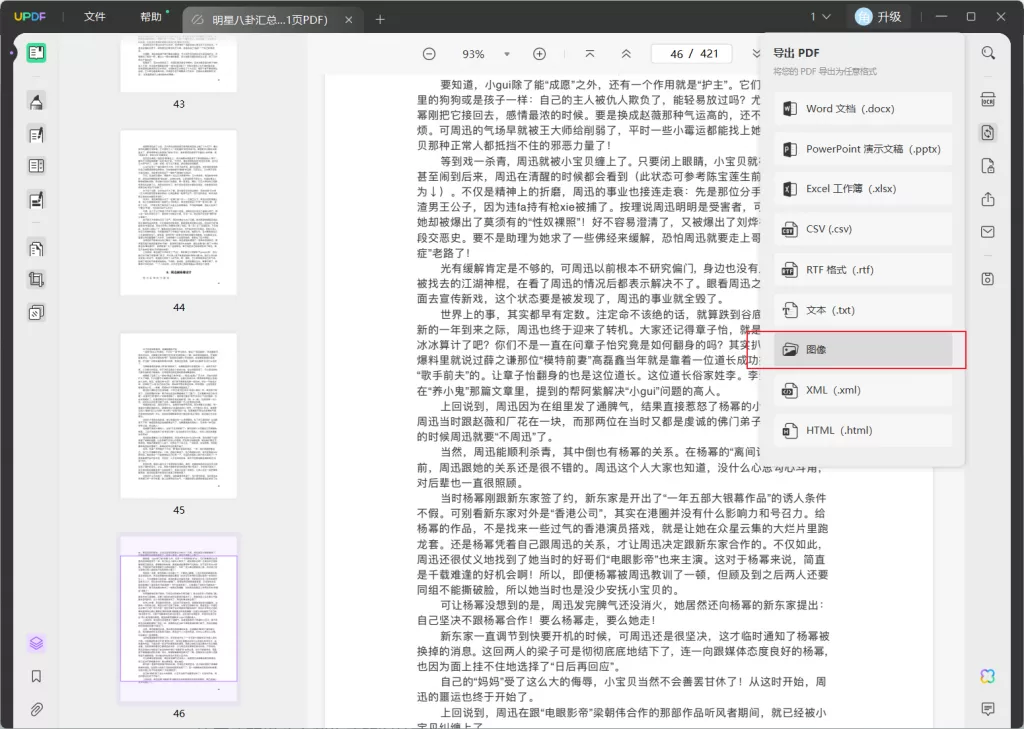
Task: Add a new tab with plus button
Action: 380,20
